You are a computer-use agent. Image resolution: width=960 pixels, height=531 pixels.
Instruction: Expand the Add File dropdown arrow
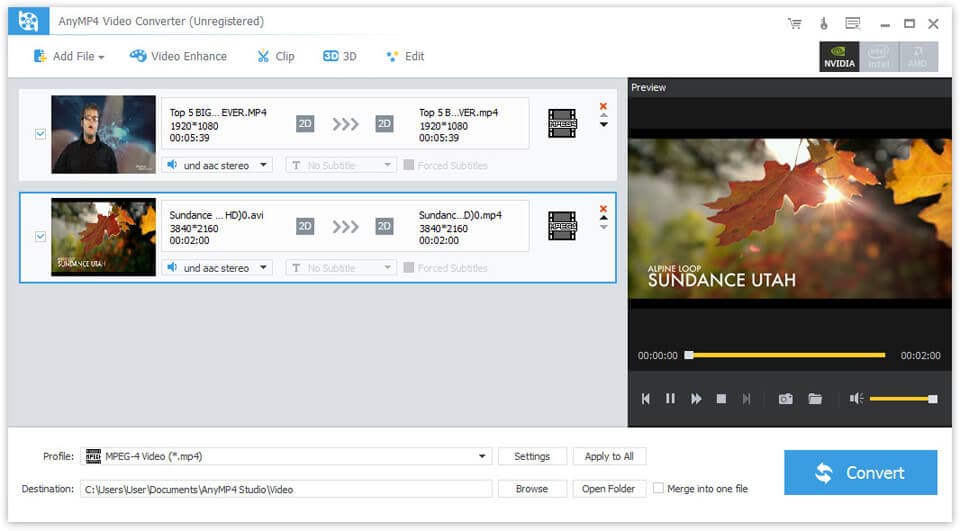point(101,57)
